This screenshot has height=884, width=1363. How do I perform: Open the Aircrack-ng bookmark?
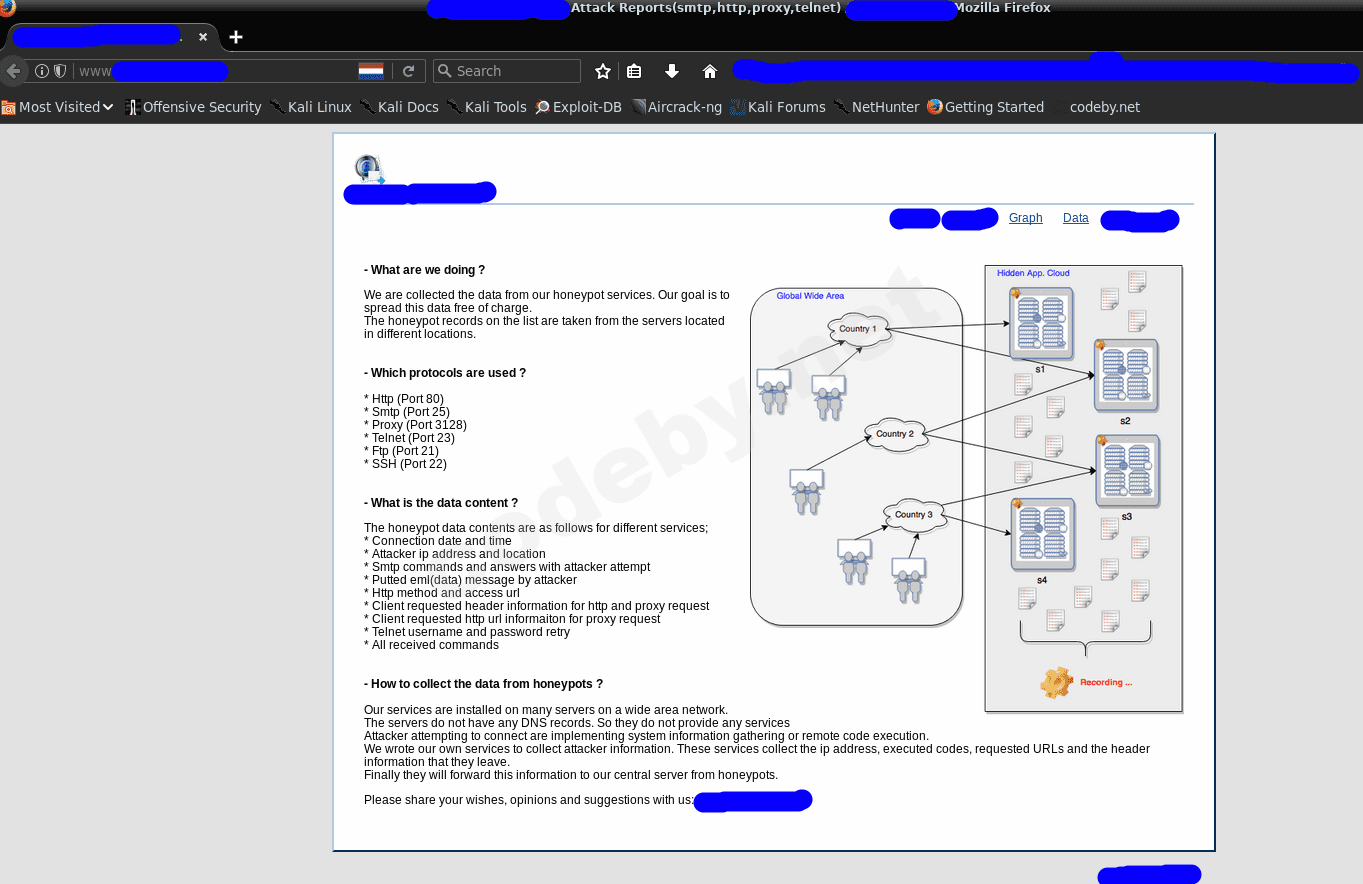(676, 107)
